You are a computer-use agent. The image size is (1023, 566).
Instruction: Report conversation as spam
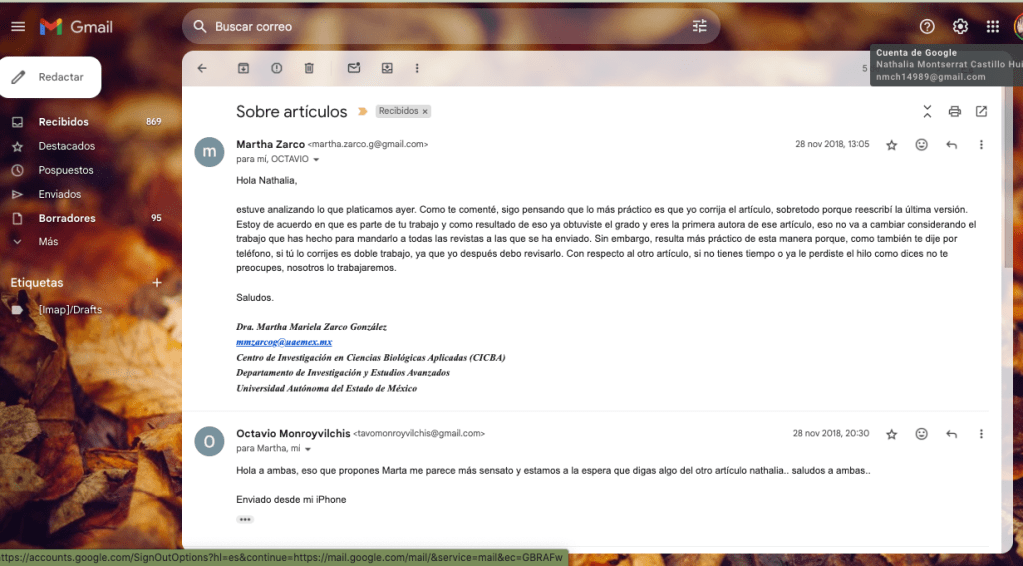(x=276, y=68)
